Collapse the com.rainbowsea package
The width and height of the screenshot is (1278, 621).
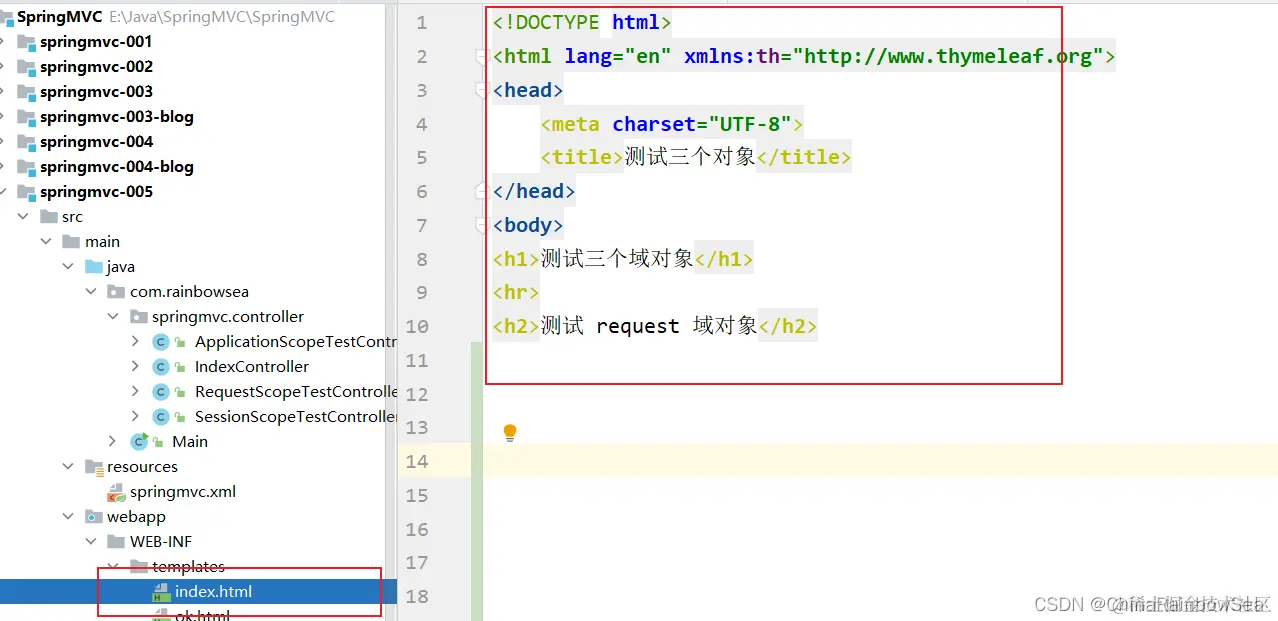91,292
